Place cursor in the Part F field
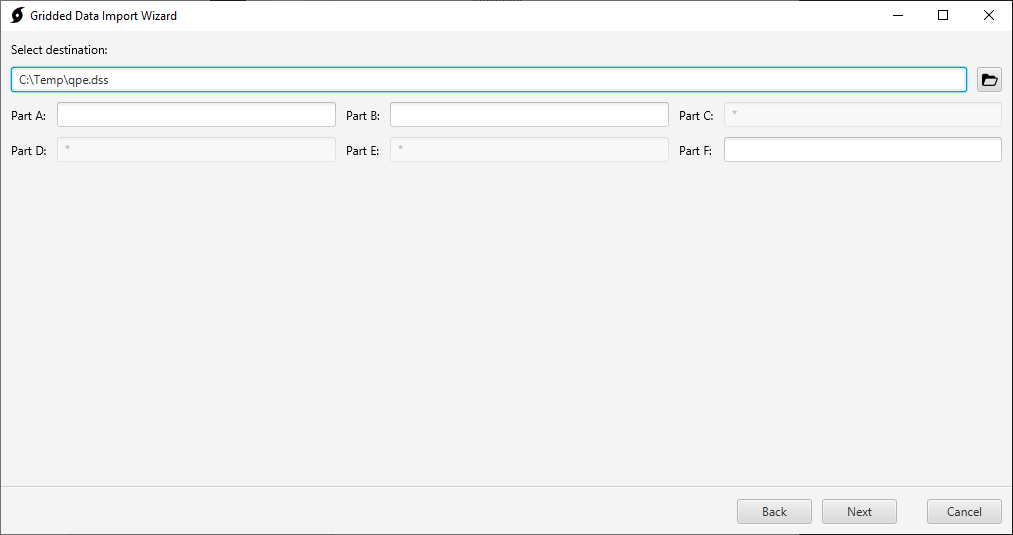The width and height of the screenshot is (1013, 535). 862,150
